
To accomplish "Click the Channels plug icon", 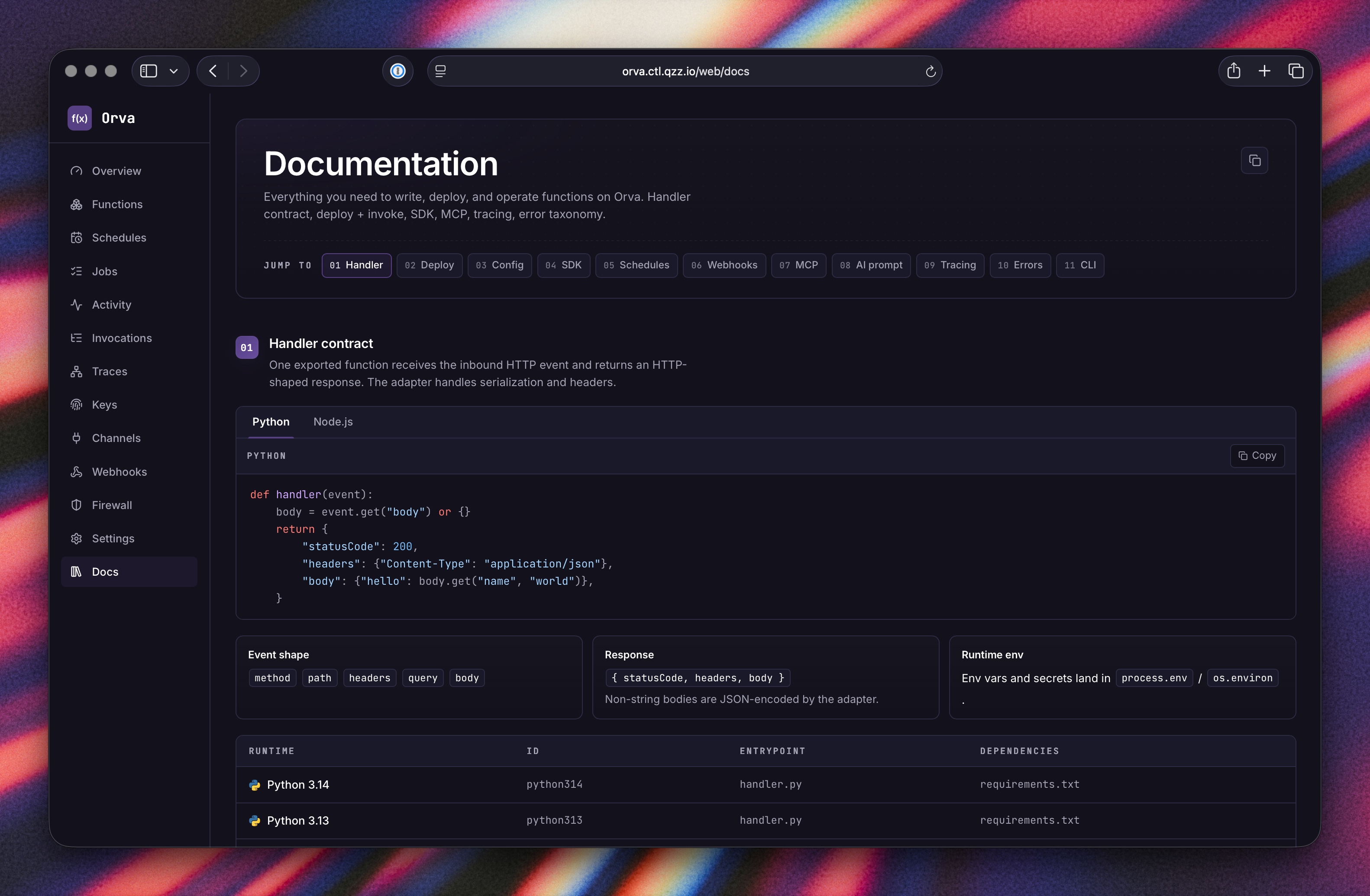I will 77,438.
